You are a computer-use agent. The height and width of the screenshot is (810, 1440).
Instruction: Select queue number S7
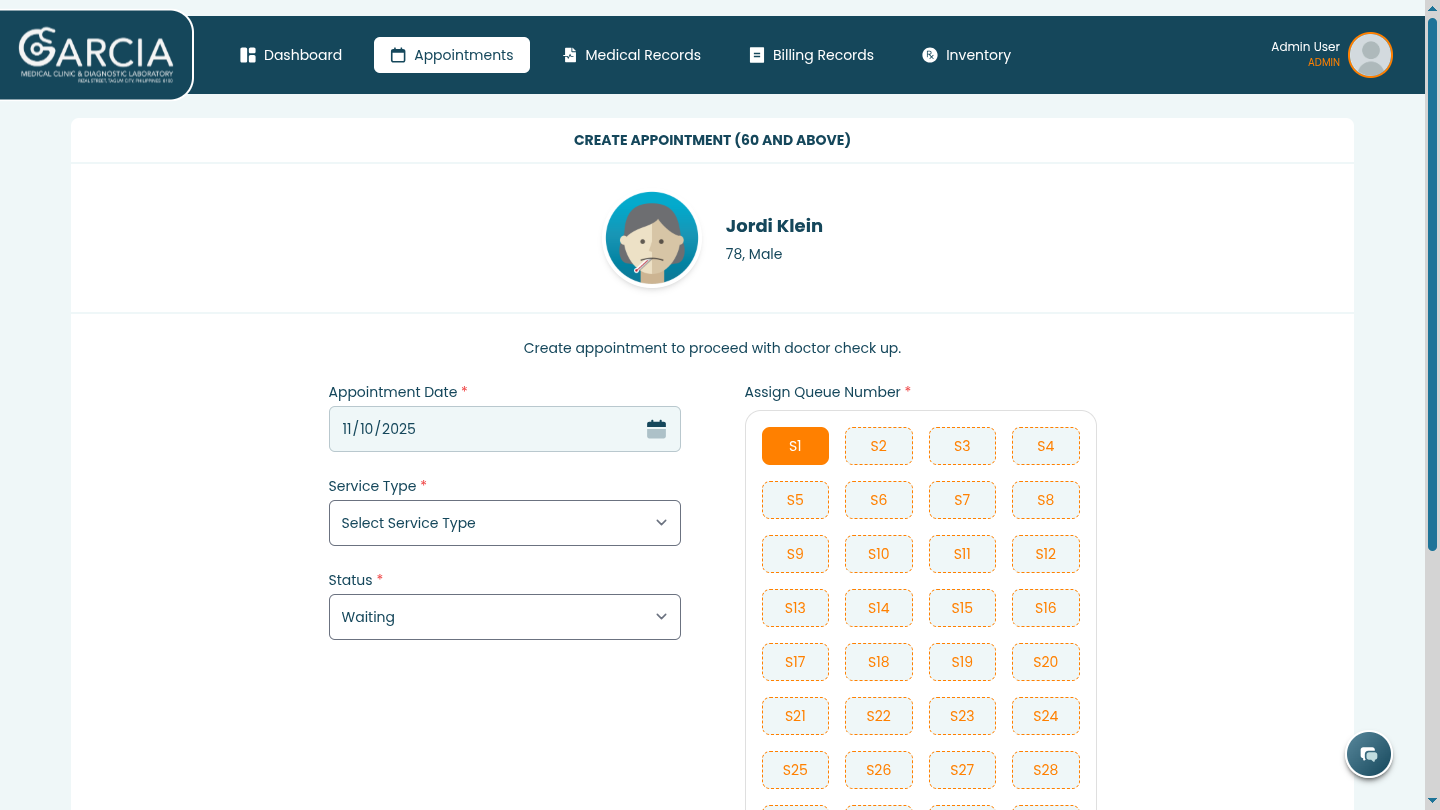pos(962,500)
